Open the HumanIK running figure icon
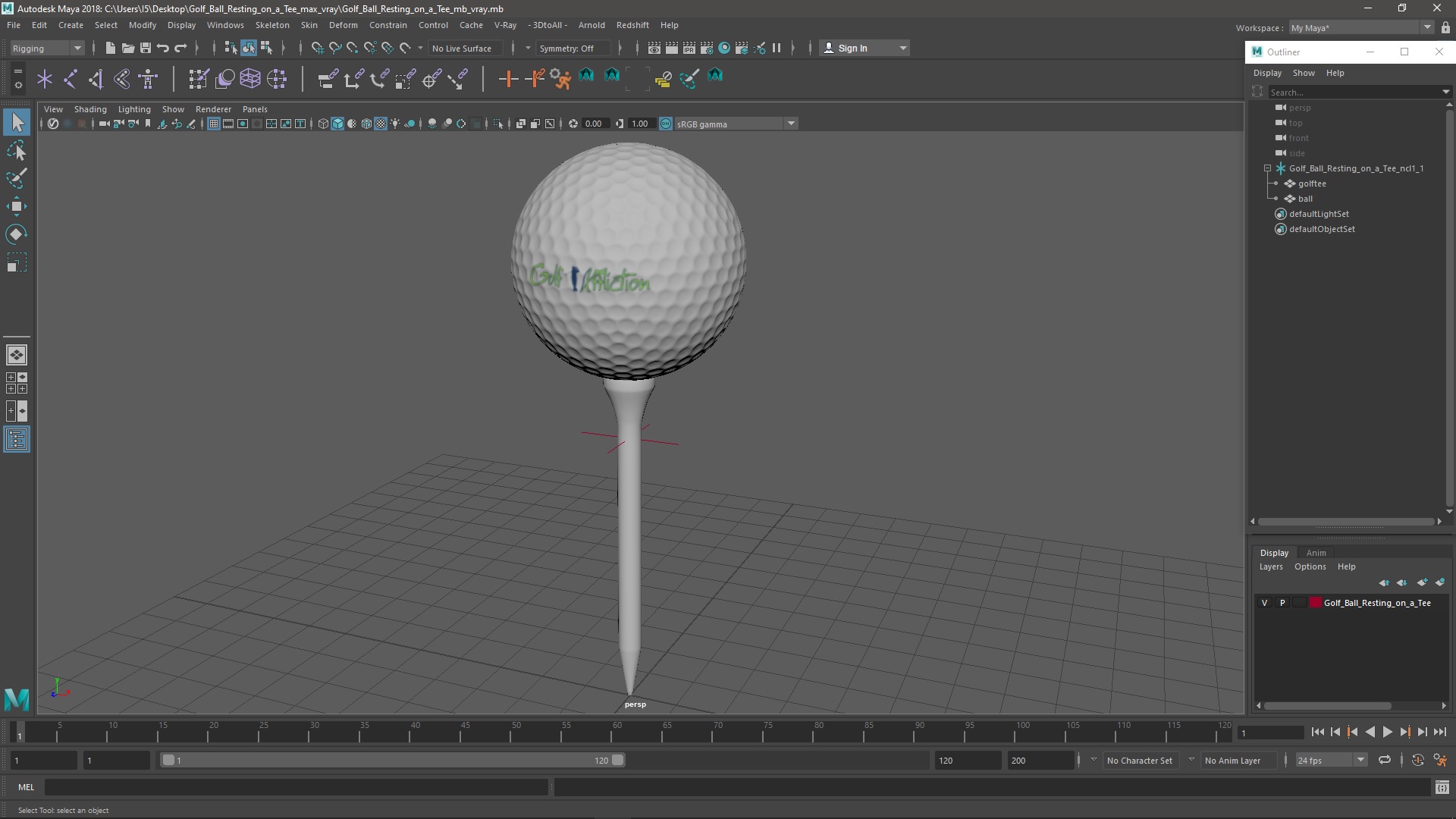Image resolution: width=1456 pixels, height=819 pixels. coord(560,79)
